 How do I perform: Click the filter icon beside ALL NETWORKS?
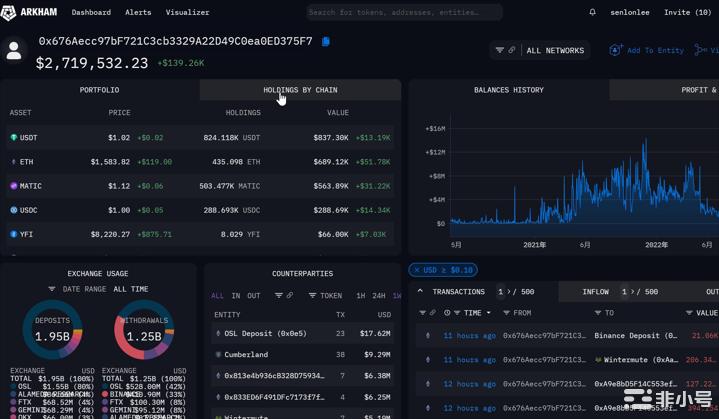tap(500, 50)
